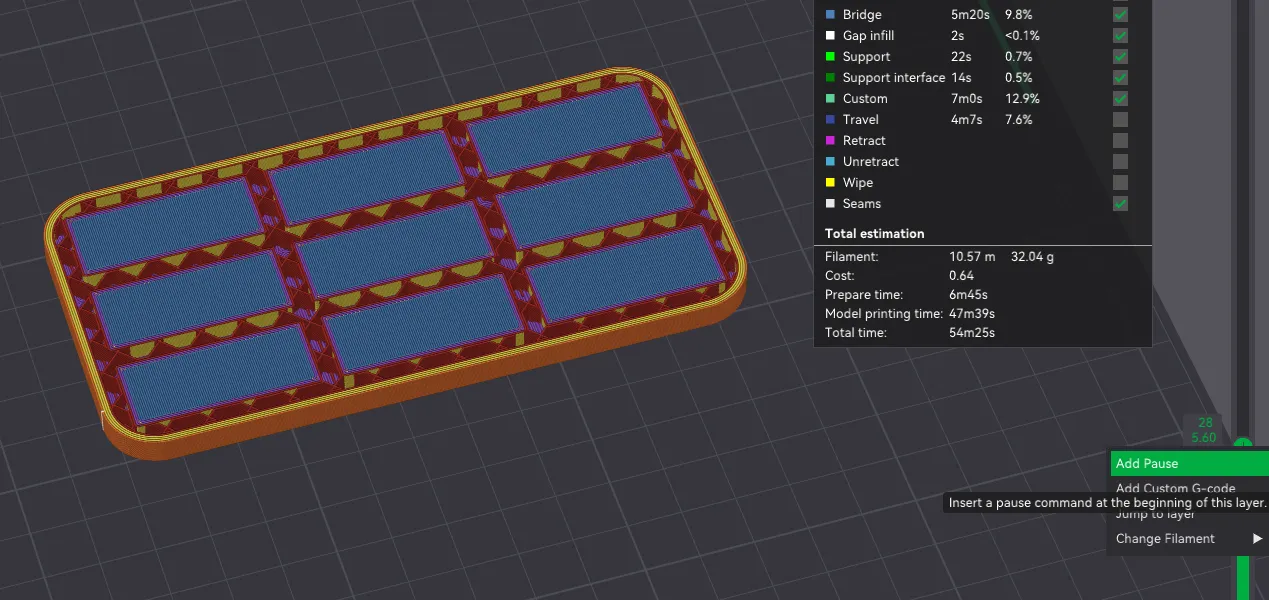The height and width of the screenshot is (600, 1269).
Task: Click the Travel time value 4m7s
Action: 966,120
